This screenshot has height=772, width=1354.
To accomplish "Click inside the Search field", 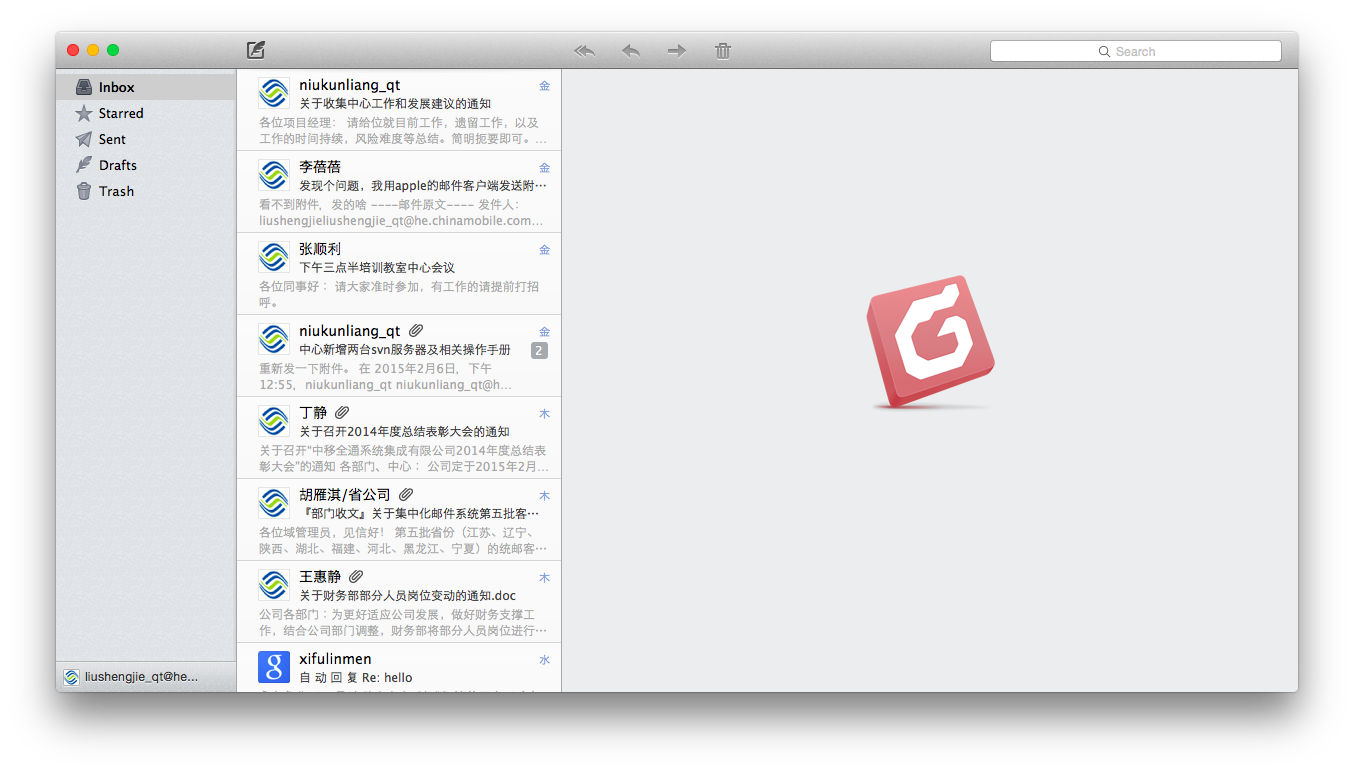I will (x=1135, y=51).
